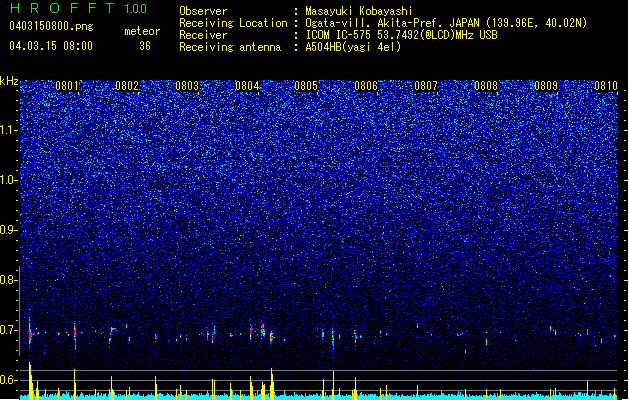Click the Ogata-vill. Akita-Pref. JAPAN location text
The image size is (629, 400).
point(446,23)
